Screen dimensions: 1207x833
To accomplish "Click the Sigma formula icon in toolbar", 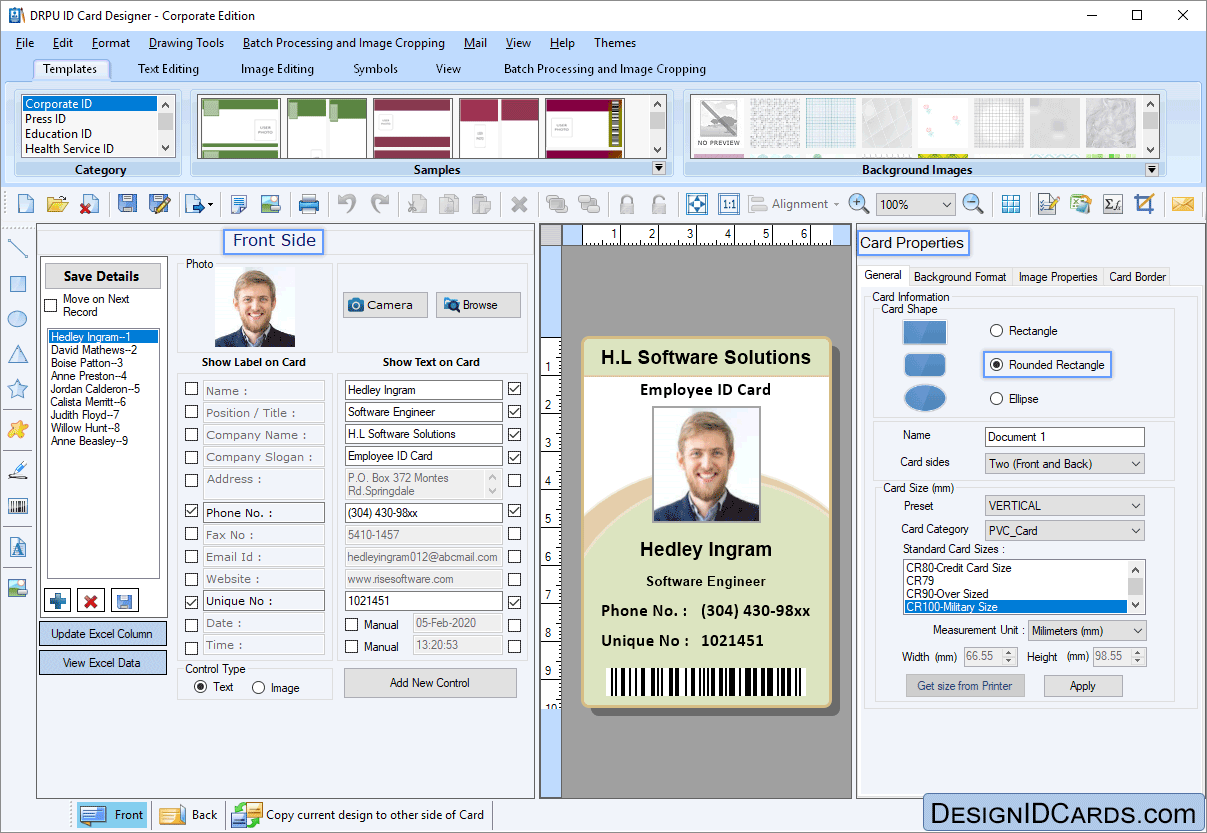I will [1112, 204].
